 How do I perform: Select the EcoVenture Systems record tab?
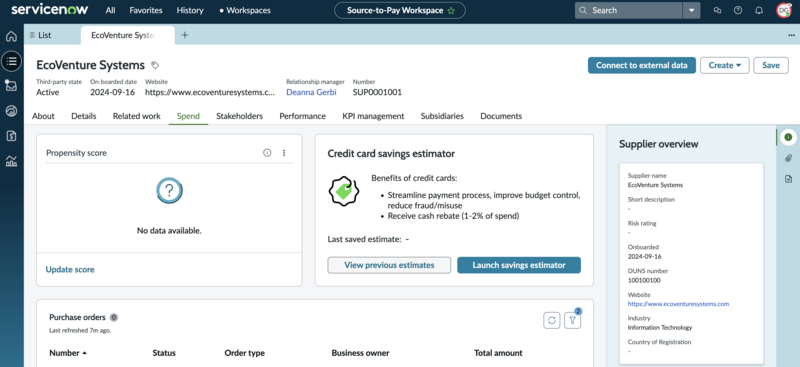pos(128,35)
